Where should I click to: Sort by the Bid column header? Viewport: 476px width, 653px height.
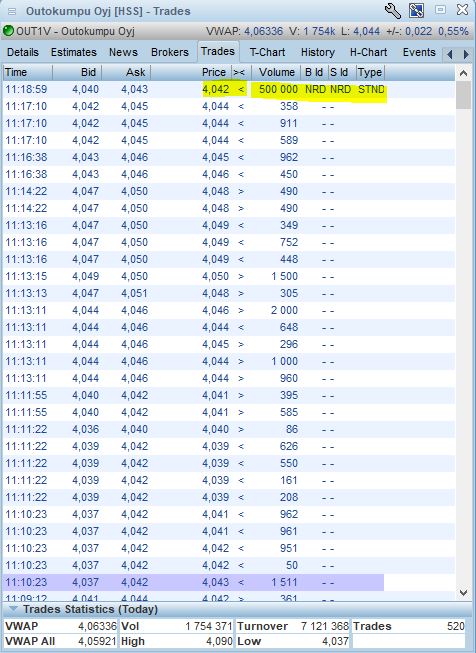pyautogui.click(x=77, y=72)
